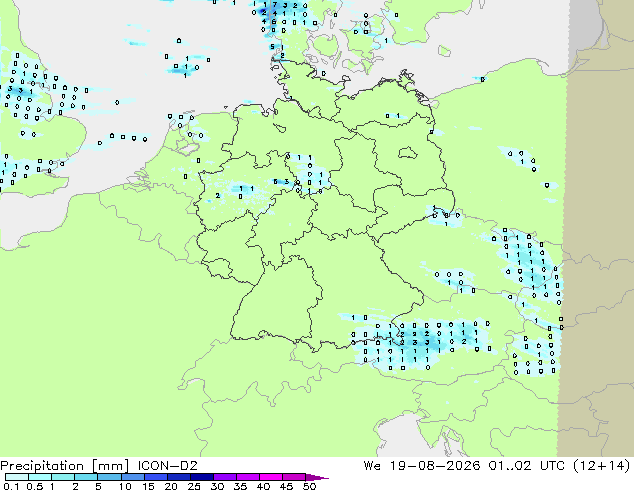The image size is (634, 490).
Task: Click the legend tick label '30'
Action: click(217, 486)
